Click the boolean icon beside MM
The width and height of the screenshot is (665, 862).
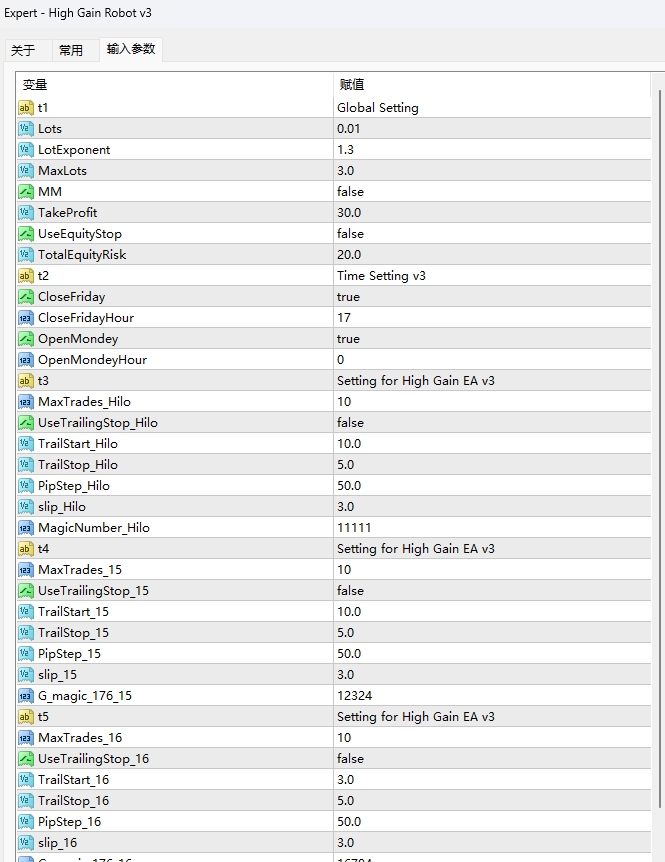(x=26, y=192)
